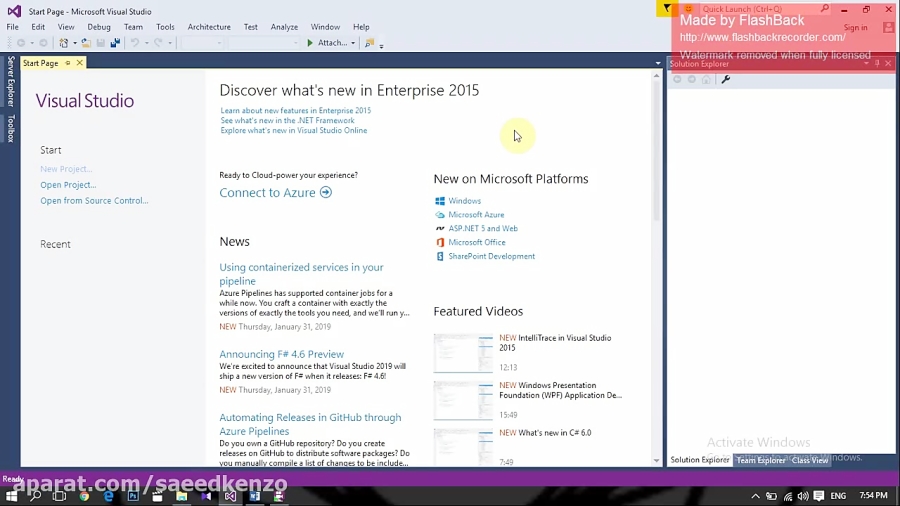Click the account picture icon beside Sign in
900x506 pixels.
(889, 27)
